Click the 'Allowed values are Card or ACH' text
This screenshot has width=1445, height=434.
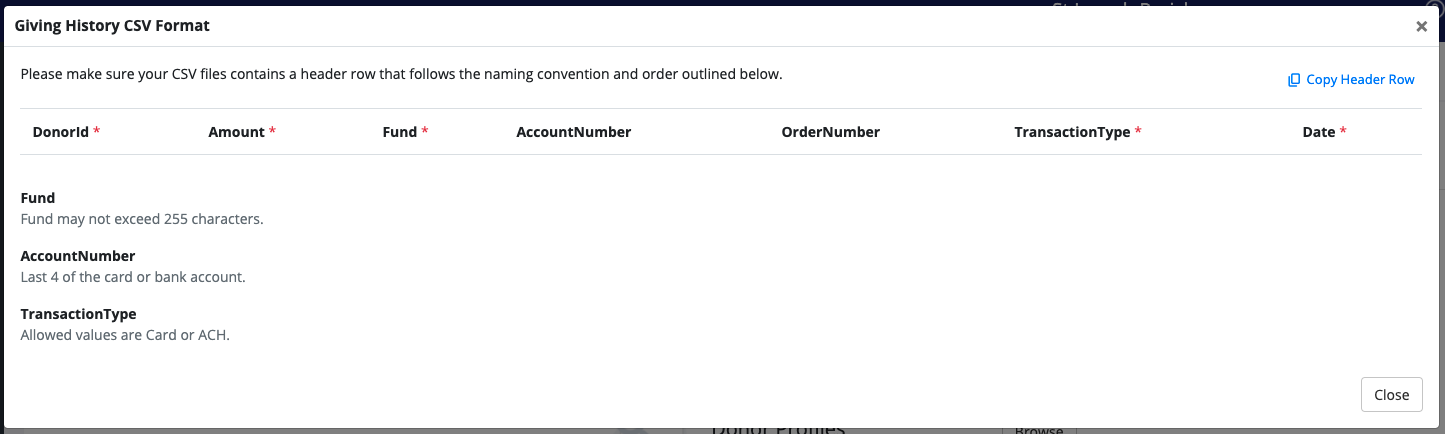coord(125,335)
